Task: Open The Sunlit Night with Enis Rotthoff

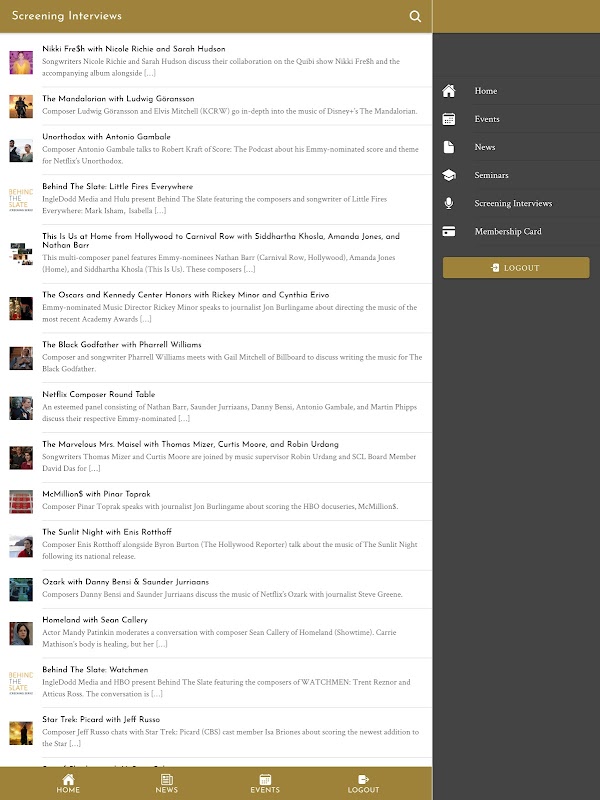Action: (216, 544)
